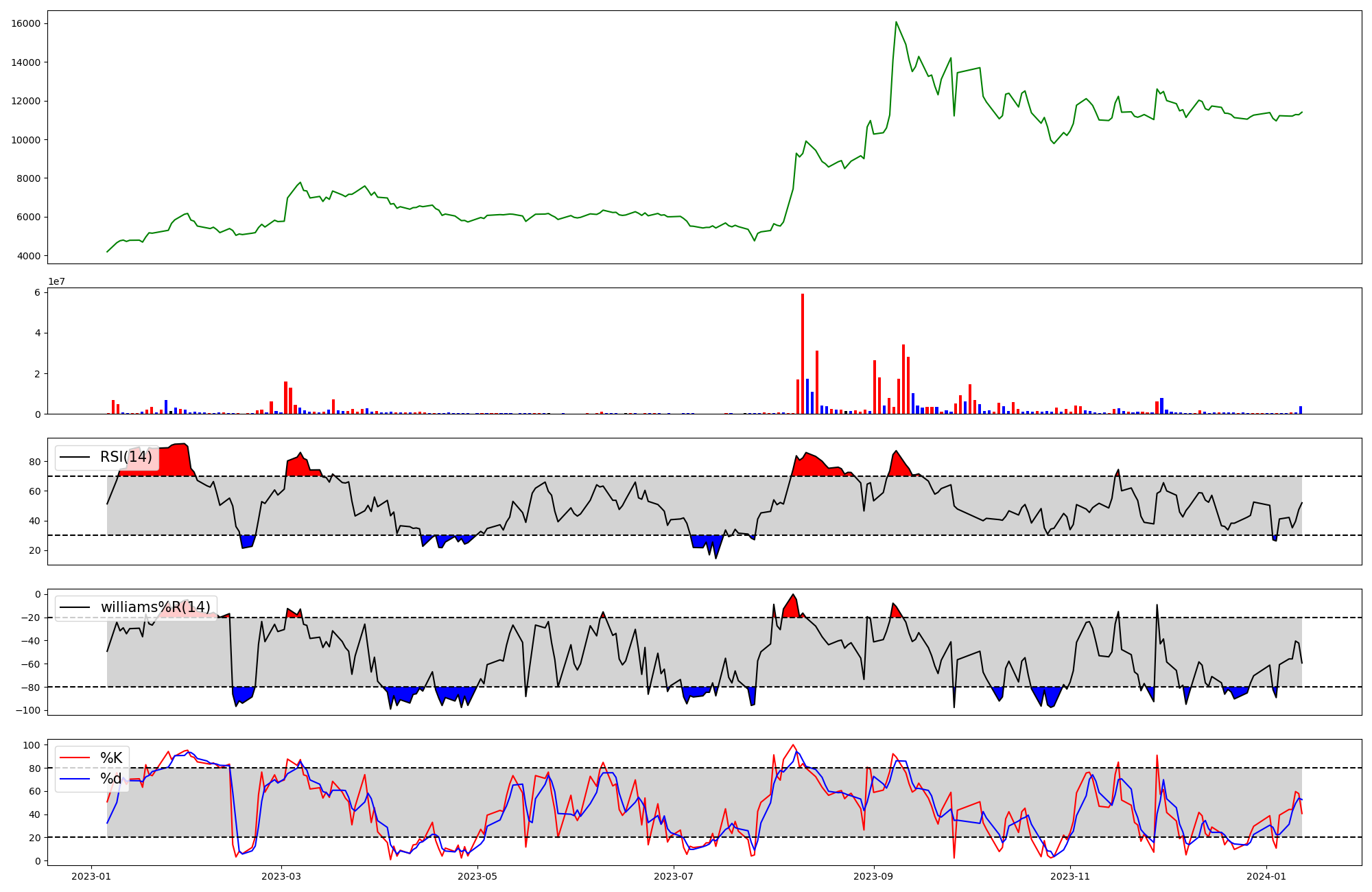Viewport: 1372px width, 892px height.
Task: Click the red %K legend entry
Action: tap(110, 758)
